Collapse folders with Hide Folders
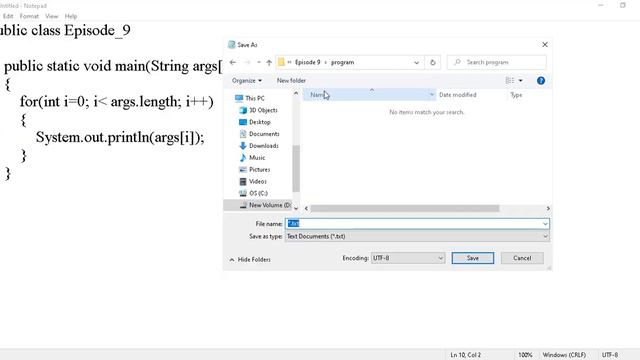 click(250, 260)
